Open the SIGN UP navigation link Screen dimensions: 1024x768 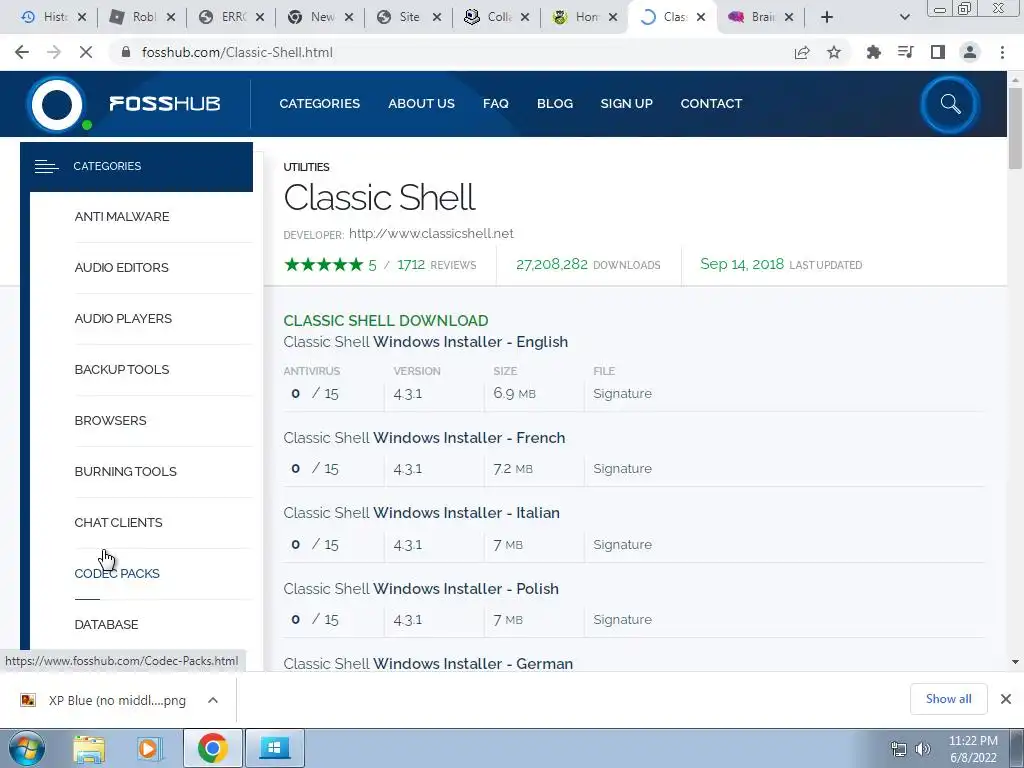coord(626,104)
